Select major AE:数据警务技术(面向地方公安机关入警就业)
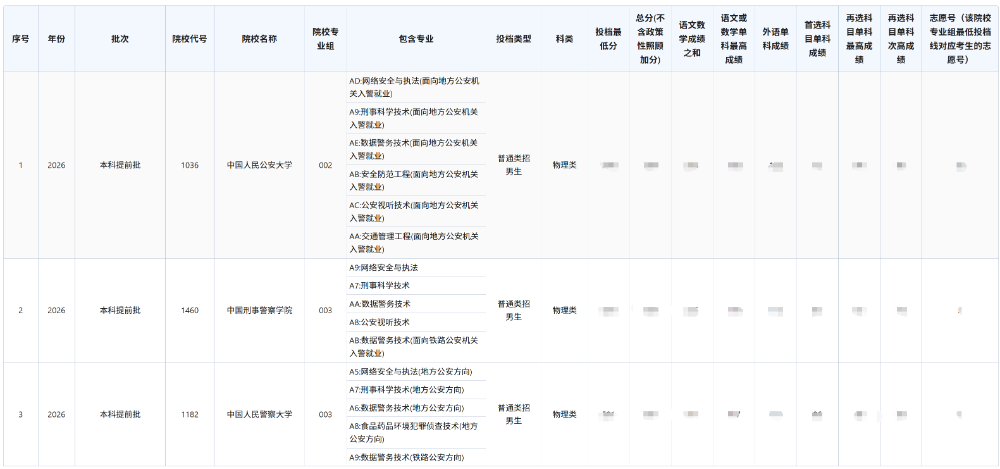The height and width of the screenshot is (469, 1000). click(x=416, y=149)
